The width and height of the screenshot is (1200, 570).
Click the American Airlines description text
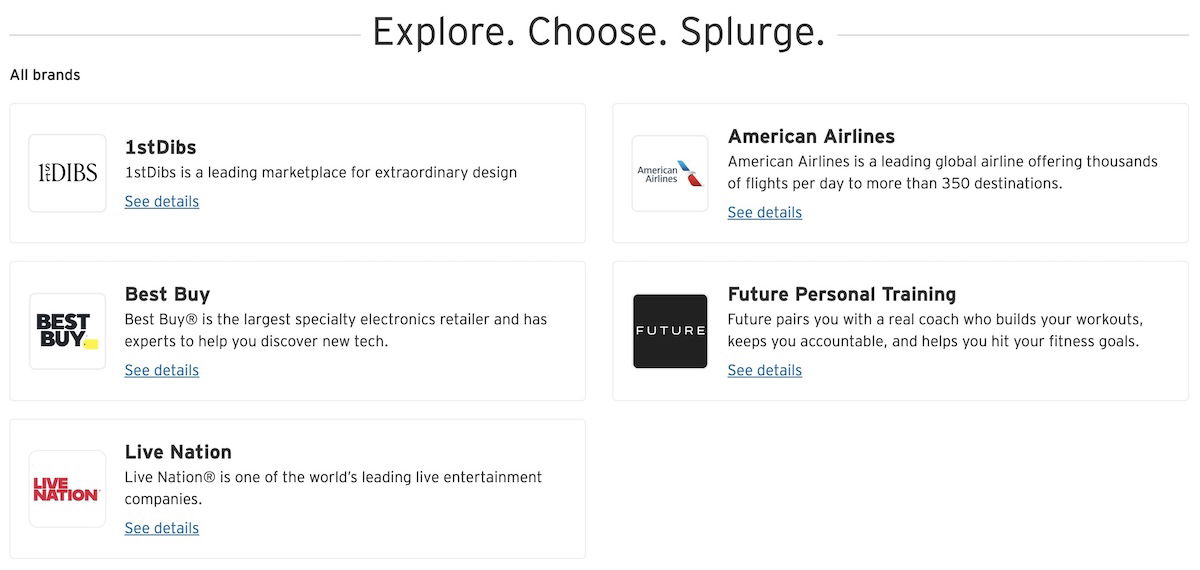(x=943, y=173)
